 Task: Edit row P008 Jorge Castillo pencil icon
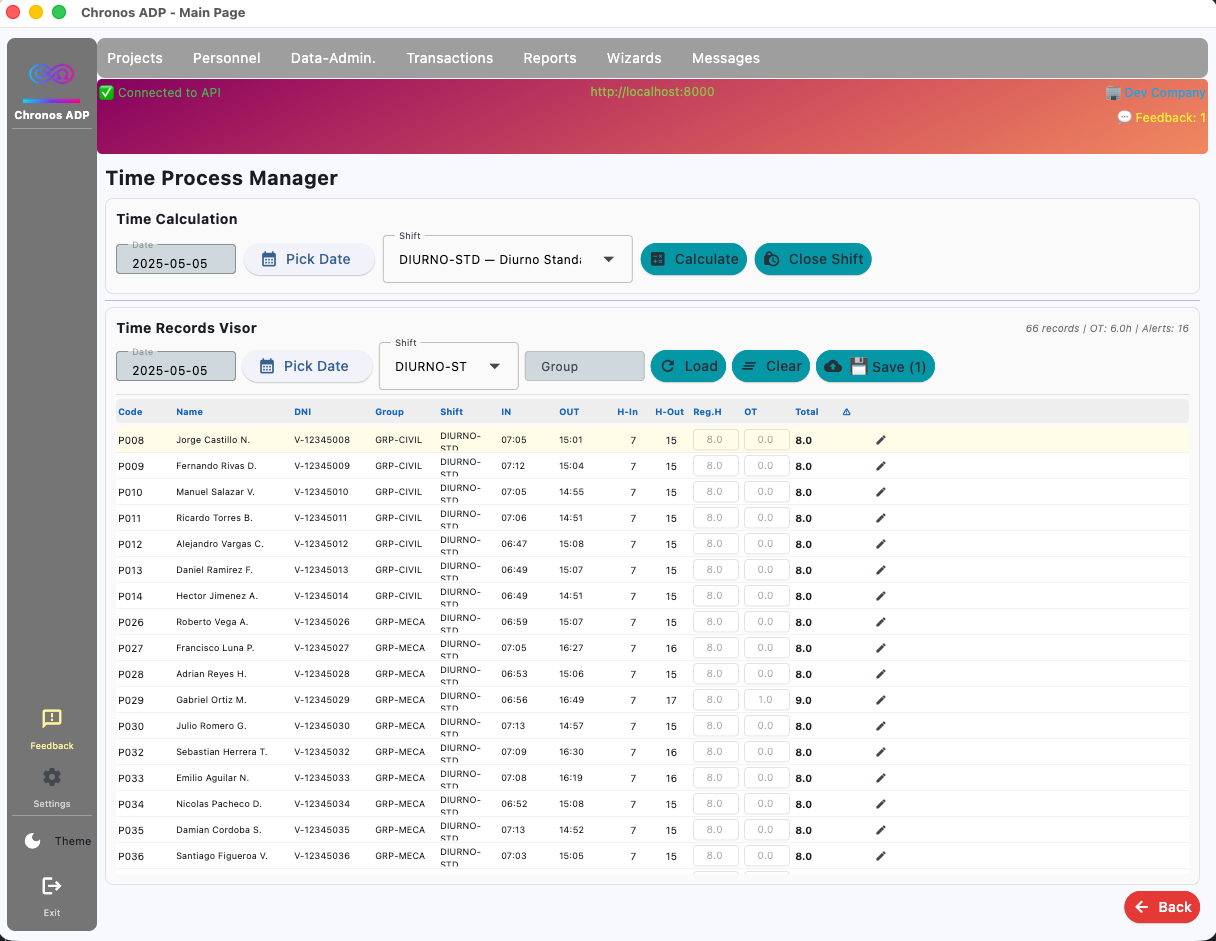tap(881, 440)
